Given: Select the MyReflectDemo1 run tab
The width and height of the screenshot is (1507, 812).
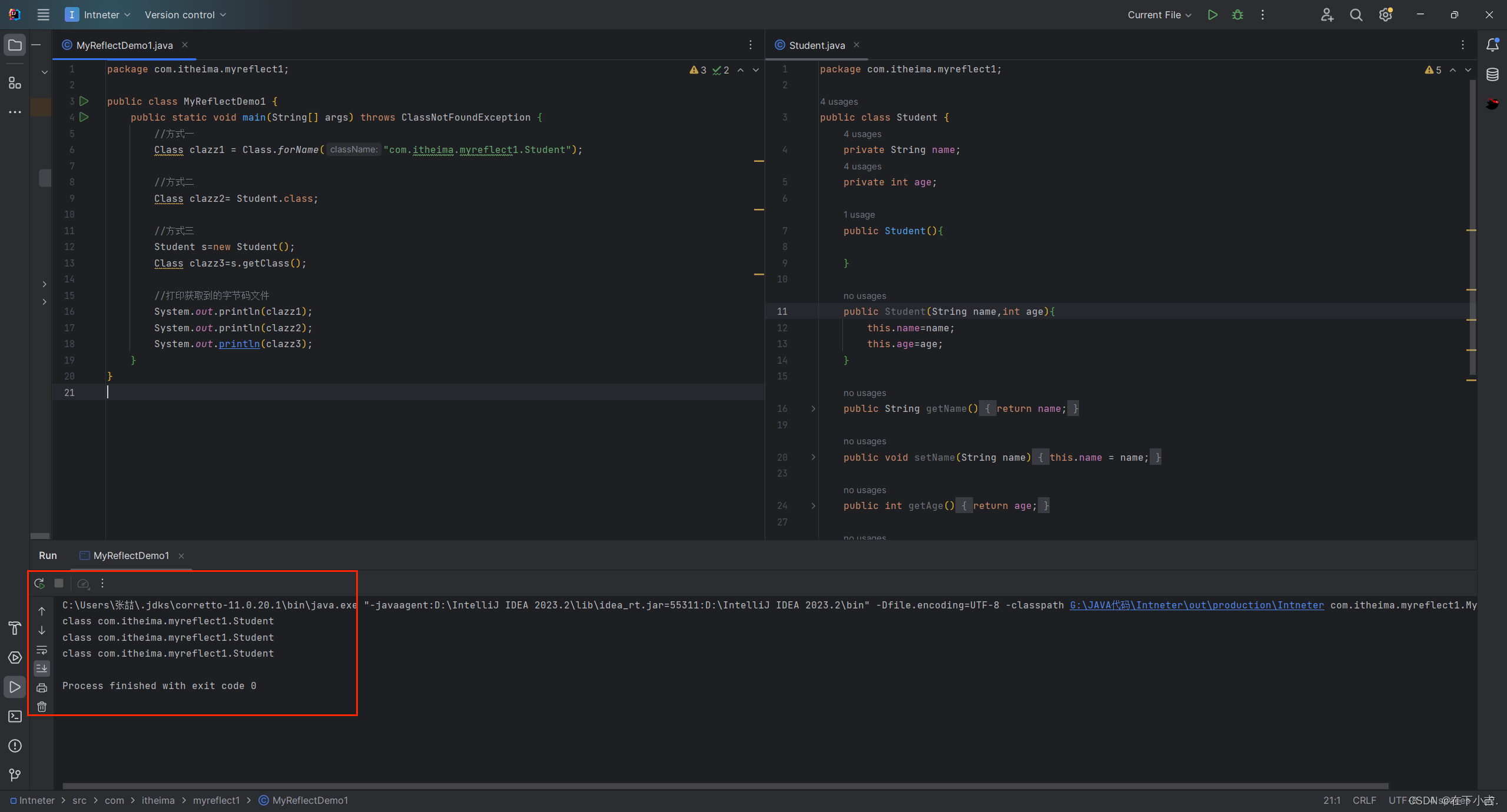Looking at the screenshot, I should pyautogui.click(x=131, y=555).
